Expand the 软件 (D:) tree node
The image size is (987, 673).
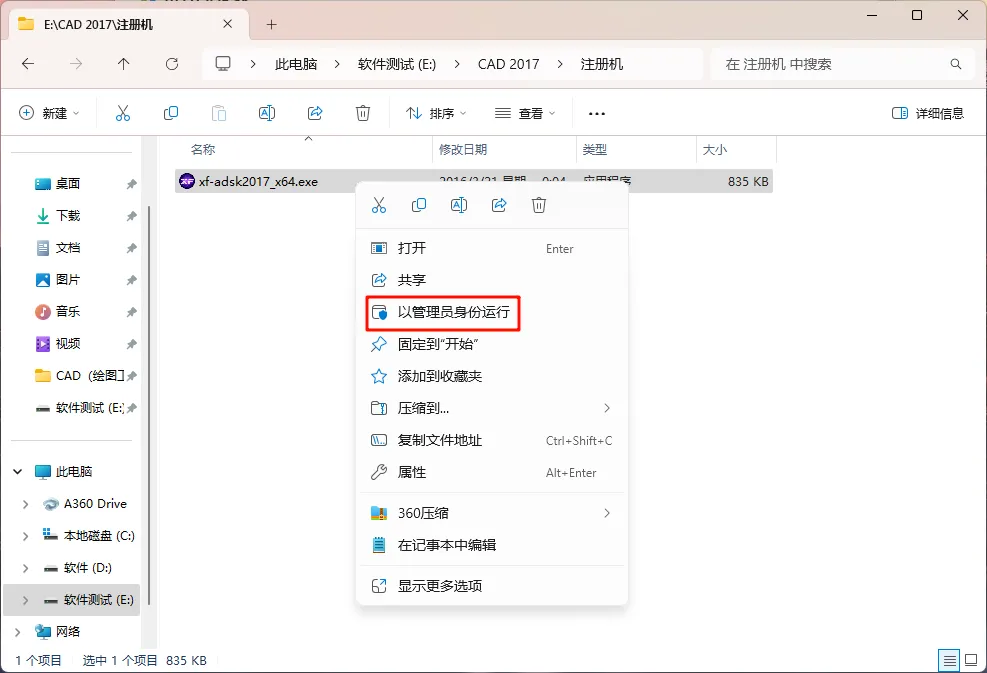25,568
